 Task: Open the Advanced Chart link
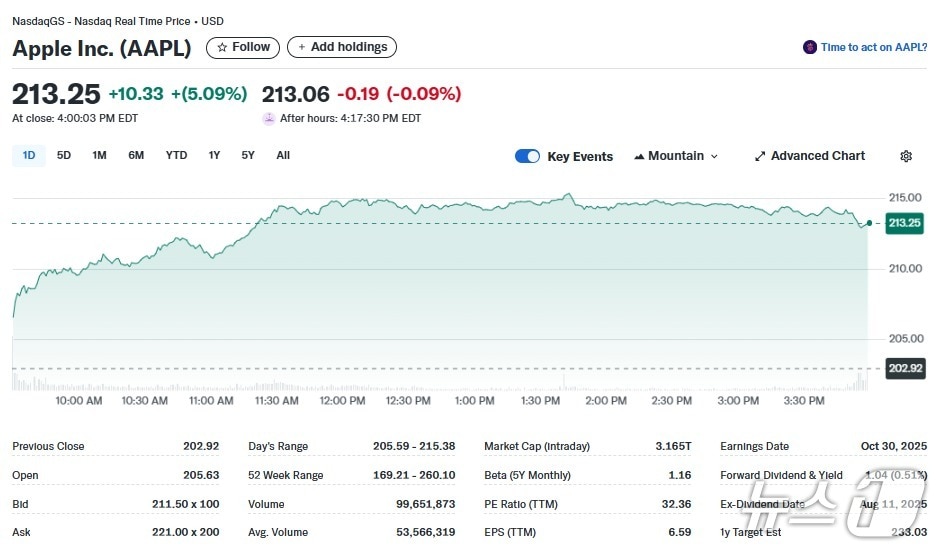[817, 156]
